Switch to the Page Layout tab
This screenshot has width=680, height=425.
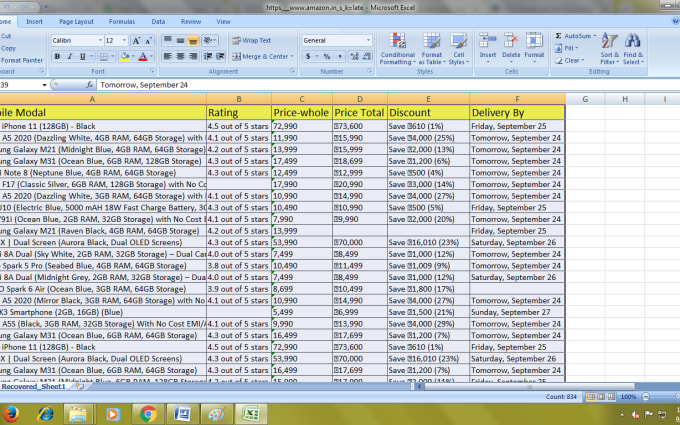coord(76,22)
